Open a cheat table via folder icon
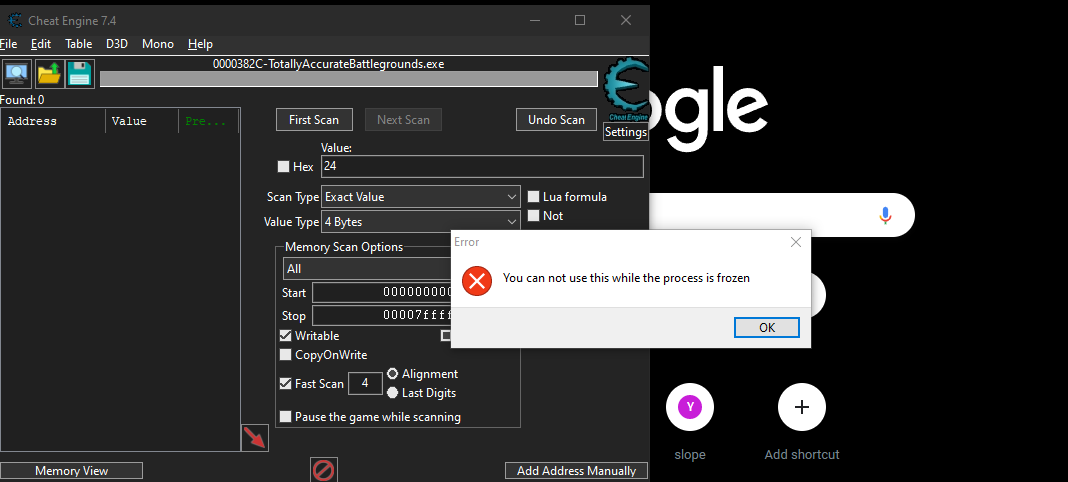The height and width of the screenshot is (482, 1068). coord(49,74)
